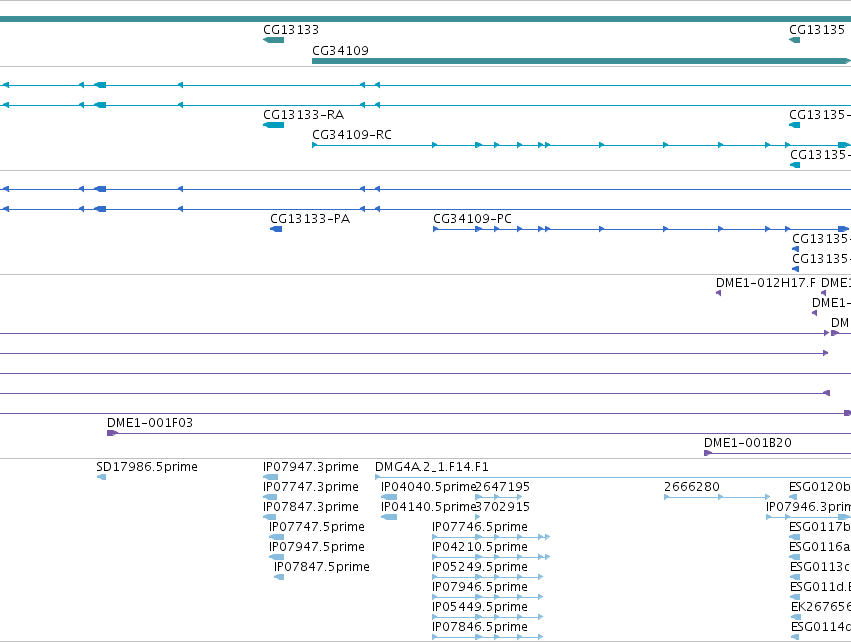This screenshot has width=851, height=642.
Task: Select the CG13135 gene label
Action: pyautogui.click(x=817, y=30)
